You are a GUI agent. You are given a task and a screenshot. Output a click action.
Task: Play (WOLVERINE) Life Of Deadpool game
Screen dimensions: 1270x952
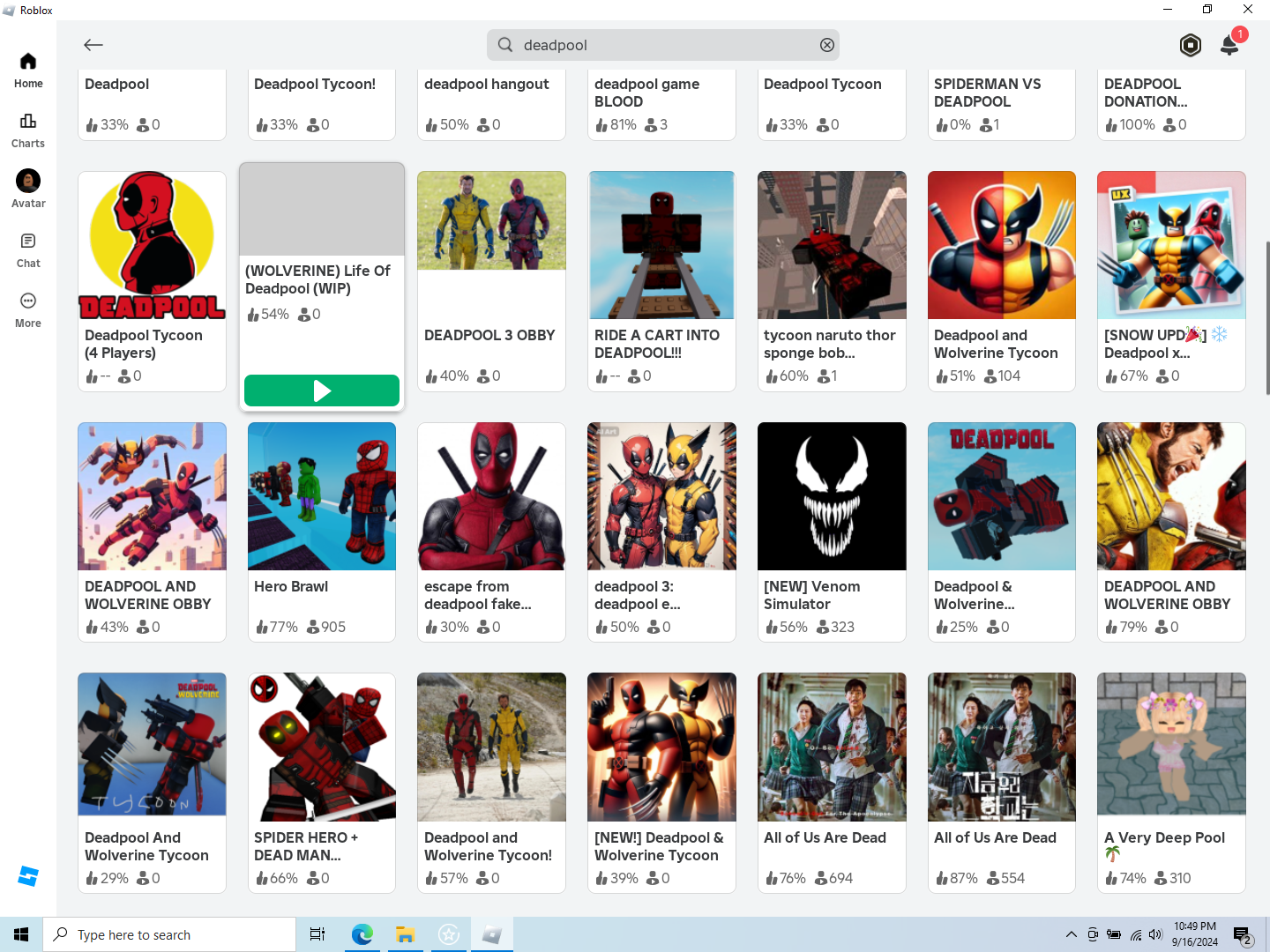tap(322, 390)
